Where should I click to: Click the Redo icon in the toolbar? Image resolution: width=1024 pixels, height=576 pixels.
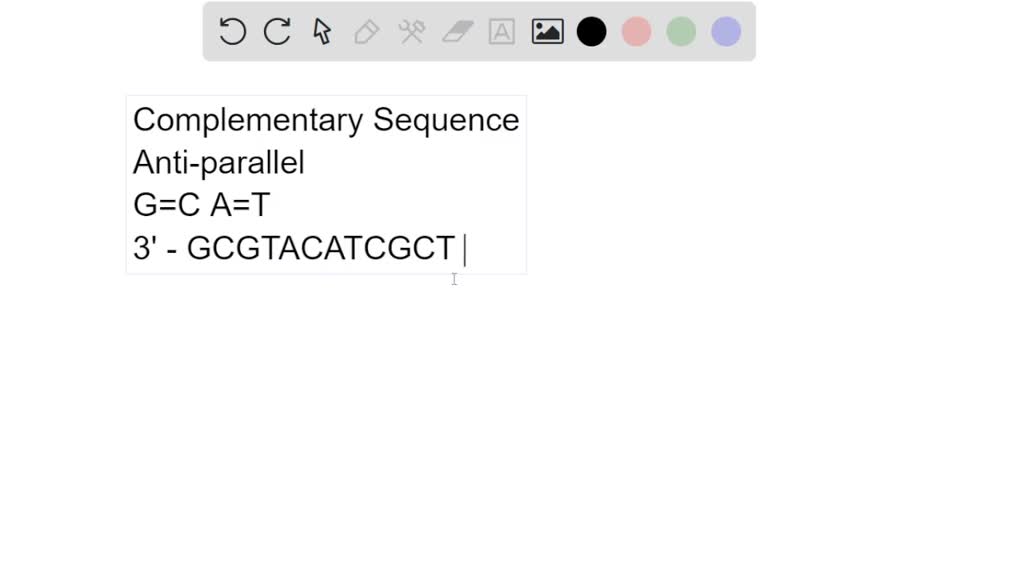277,31
